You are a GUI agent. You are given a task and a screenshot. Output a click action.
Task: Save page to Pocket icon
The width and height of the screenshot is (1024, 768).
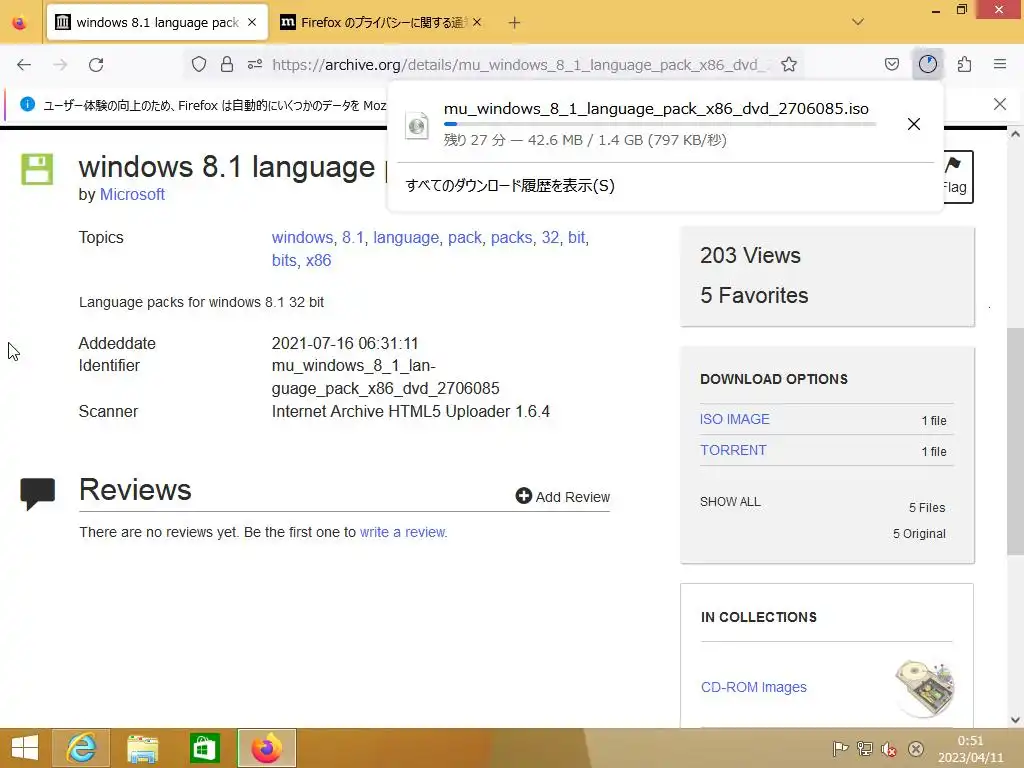(x=891, y=64)
